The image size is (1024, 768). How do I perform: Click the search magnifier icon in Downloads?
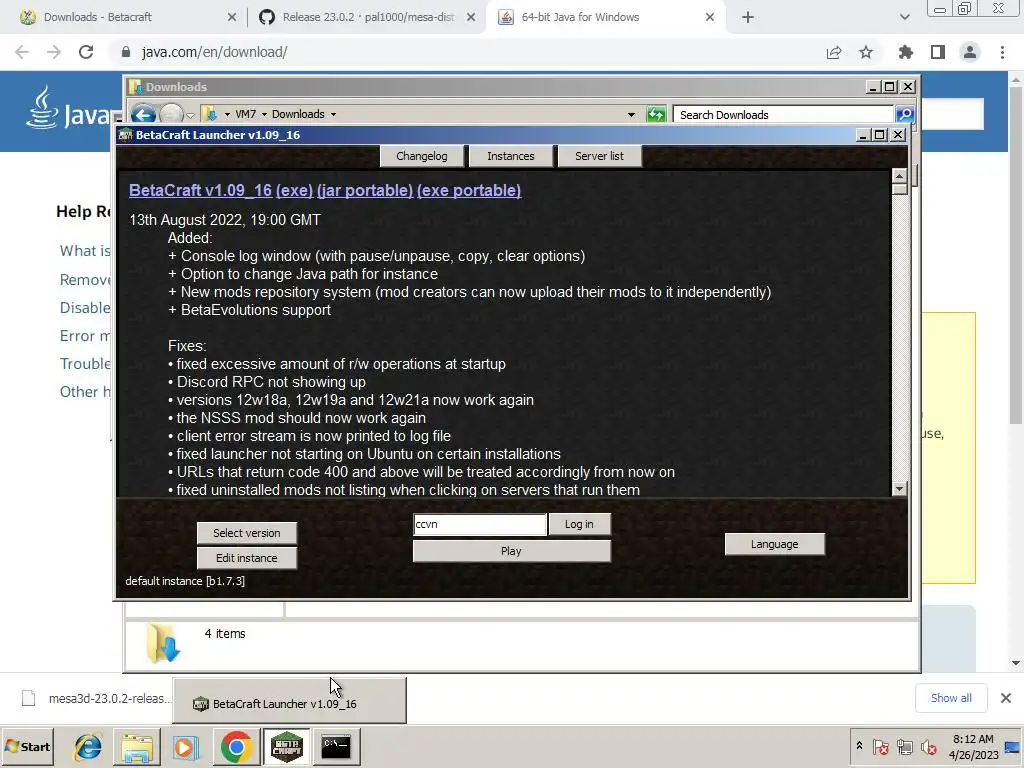point(904,114)
